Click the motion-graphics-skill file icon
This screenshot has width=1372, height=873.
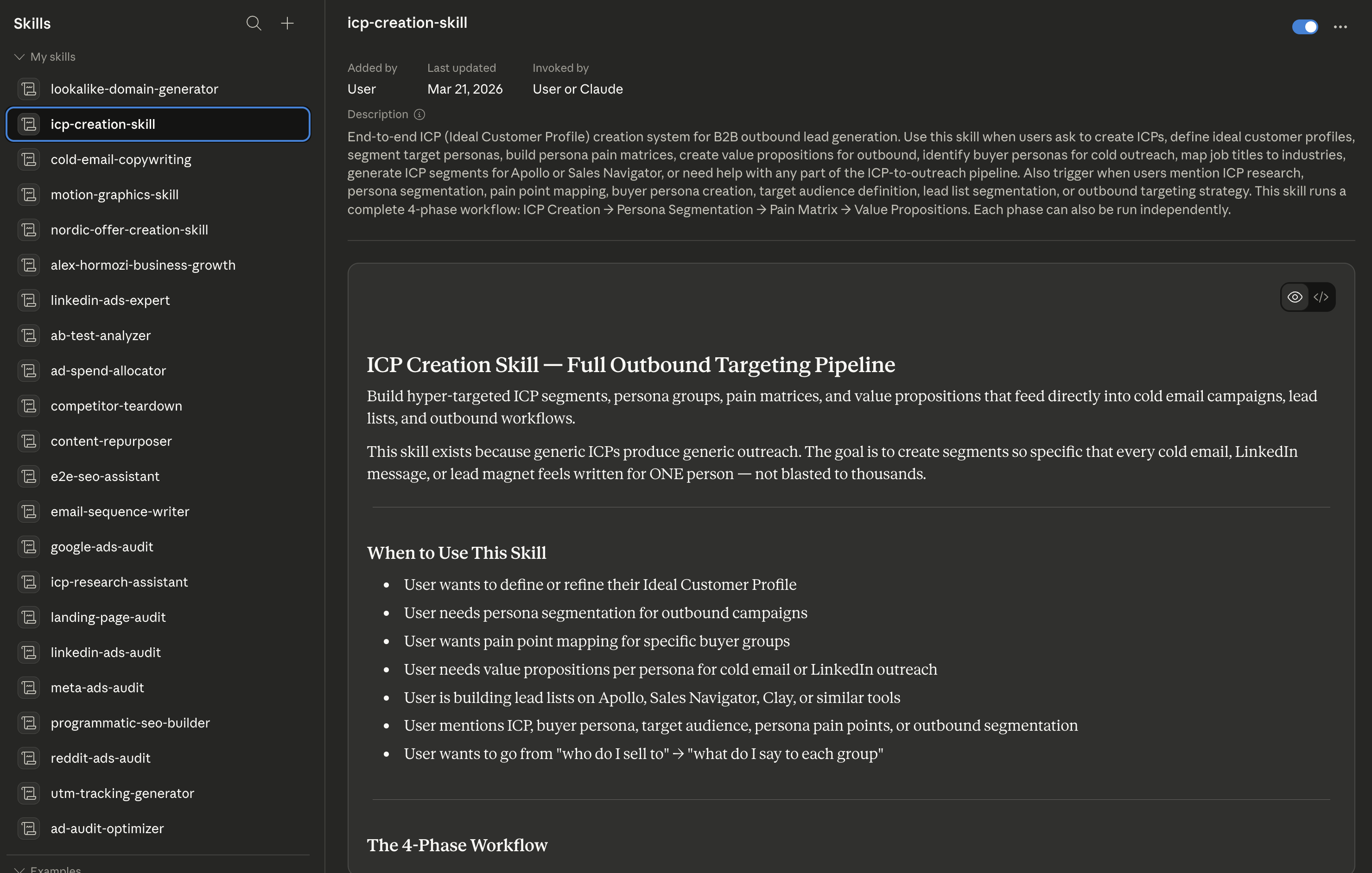tap(28, 195)
